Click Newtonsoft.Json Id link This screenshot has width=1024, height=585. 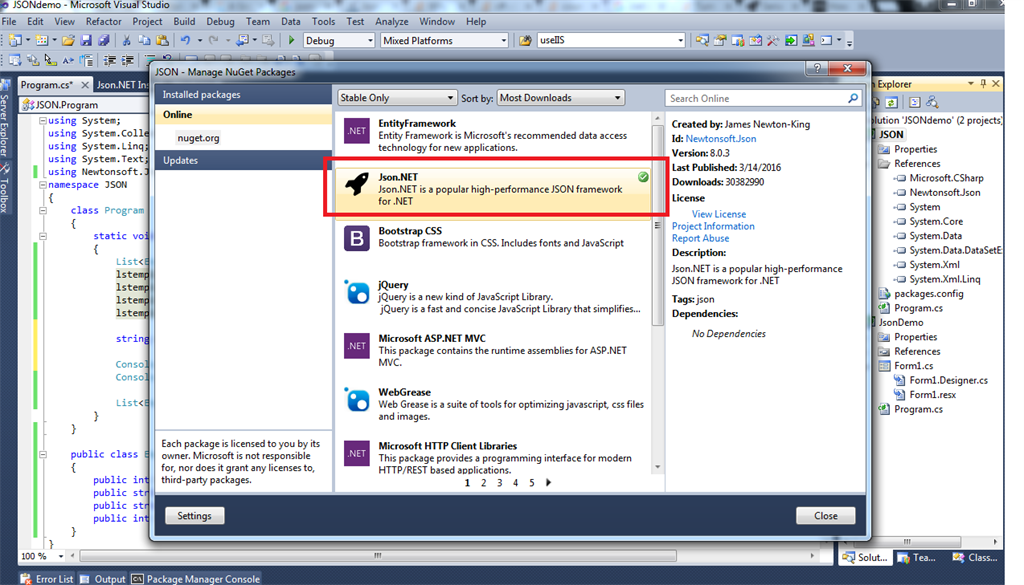(721, 138)
